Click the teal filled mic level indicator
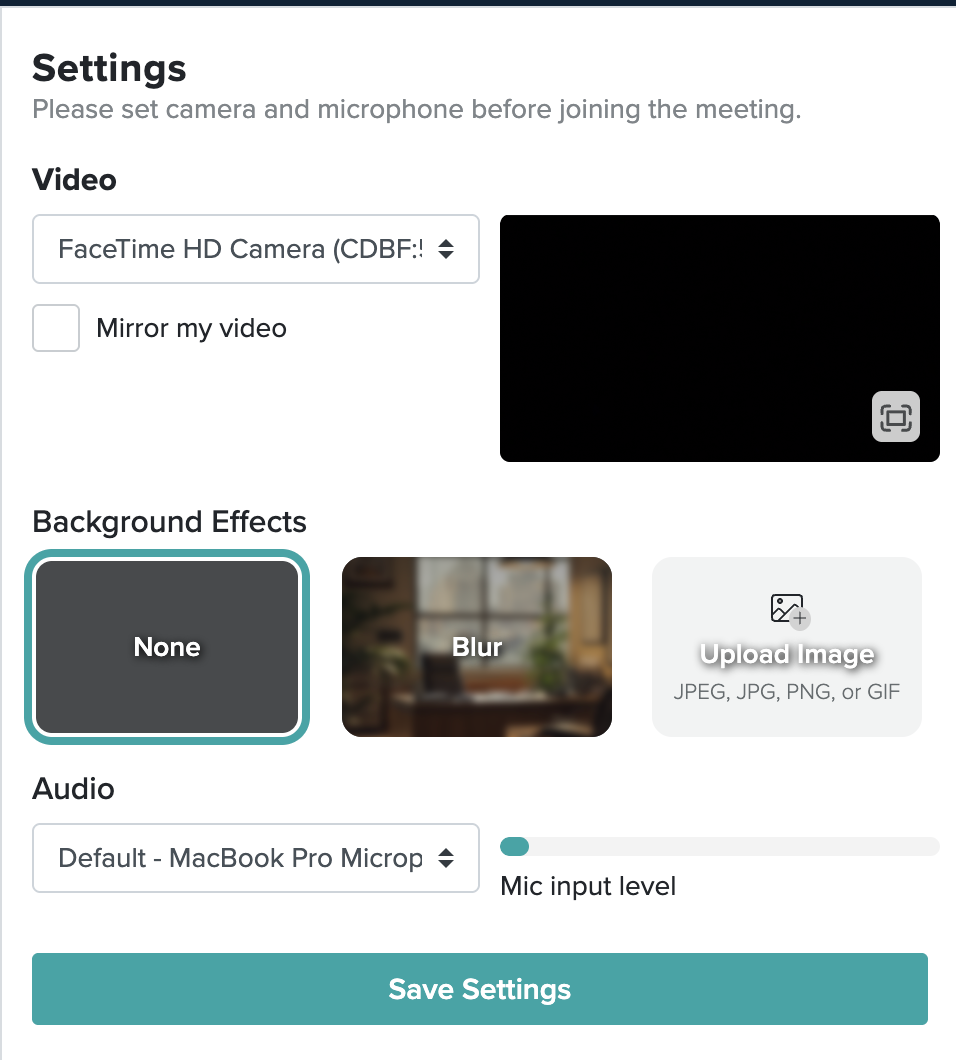956x1060 pixels. coord(515,846)
